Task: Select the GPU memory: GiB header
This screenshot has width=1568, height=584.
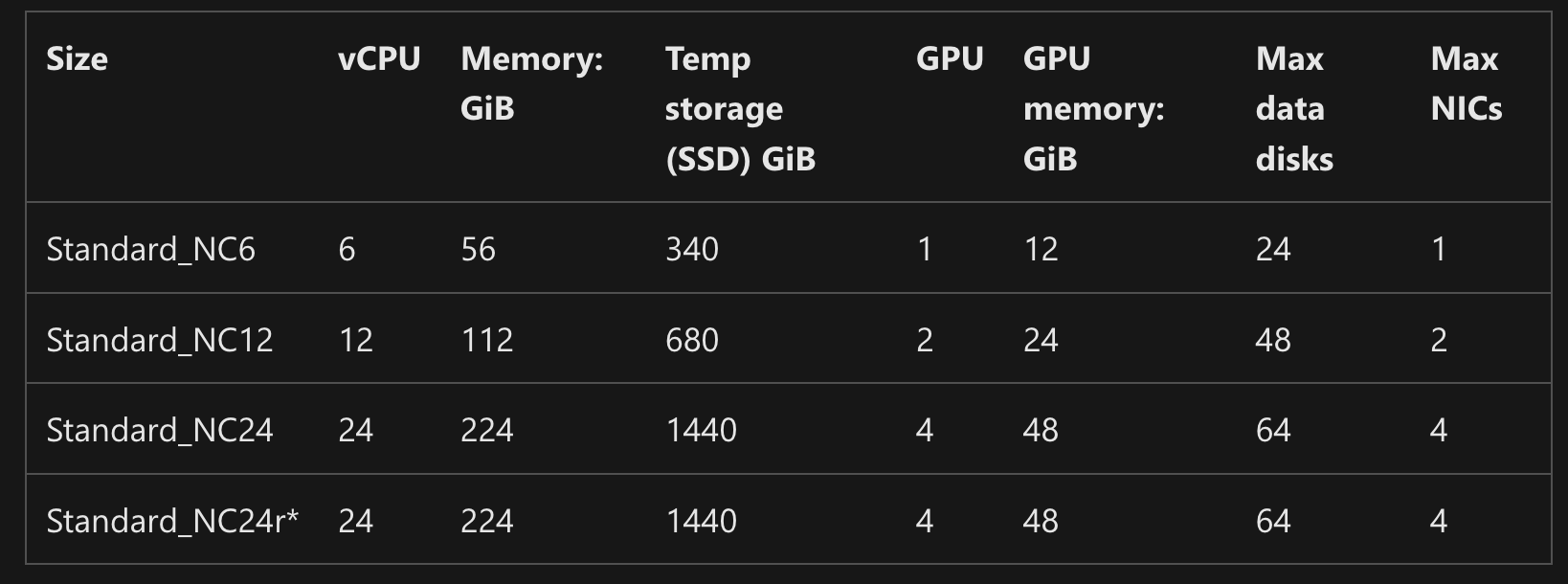Action: point(1093,108)
